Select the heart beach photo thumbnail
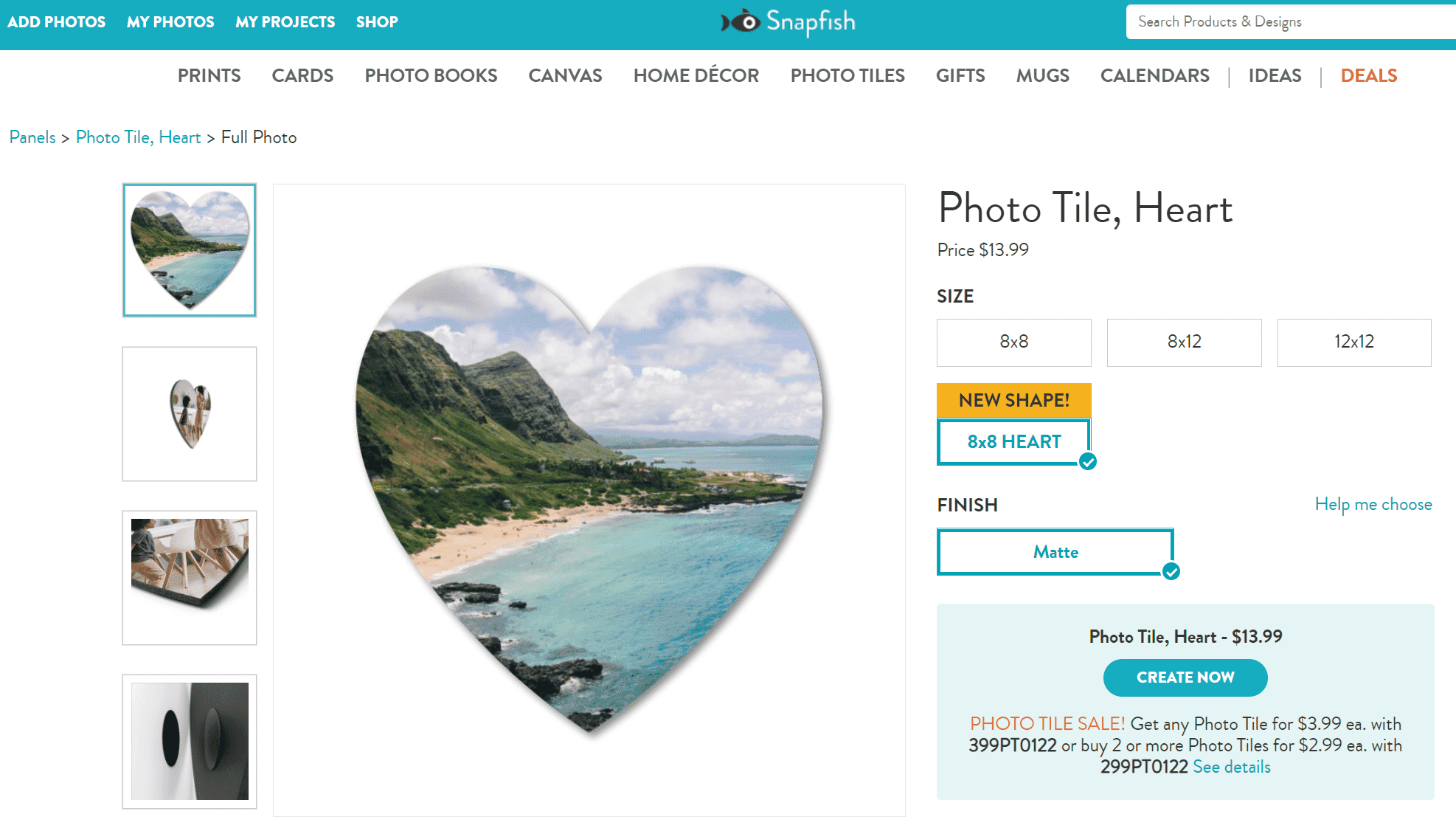 pos(190,250)
